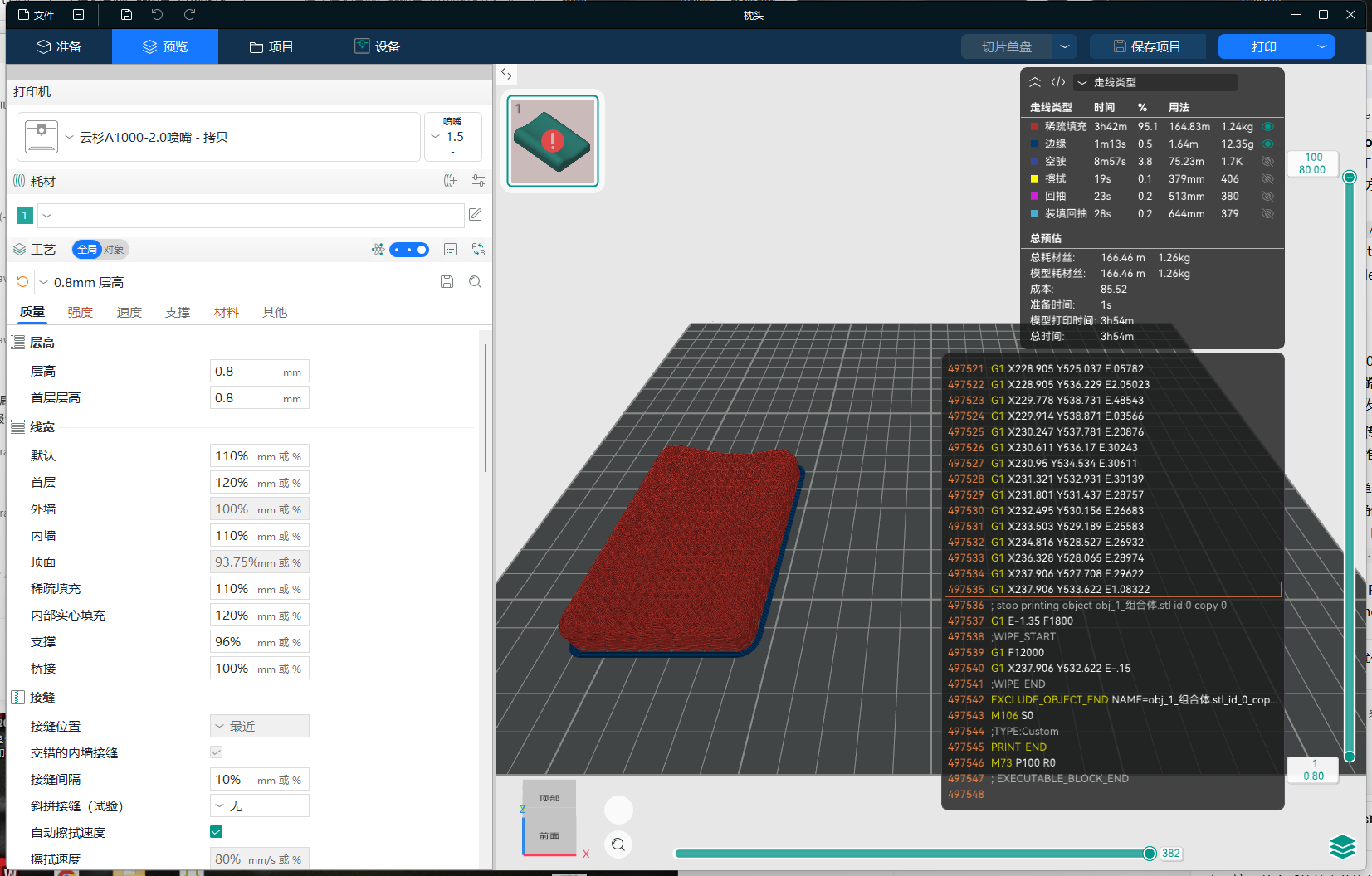1372x876 pixels.
Task: Click the edit filament preset icon
Action: click(476, 215)
